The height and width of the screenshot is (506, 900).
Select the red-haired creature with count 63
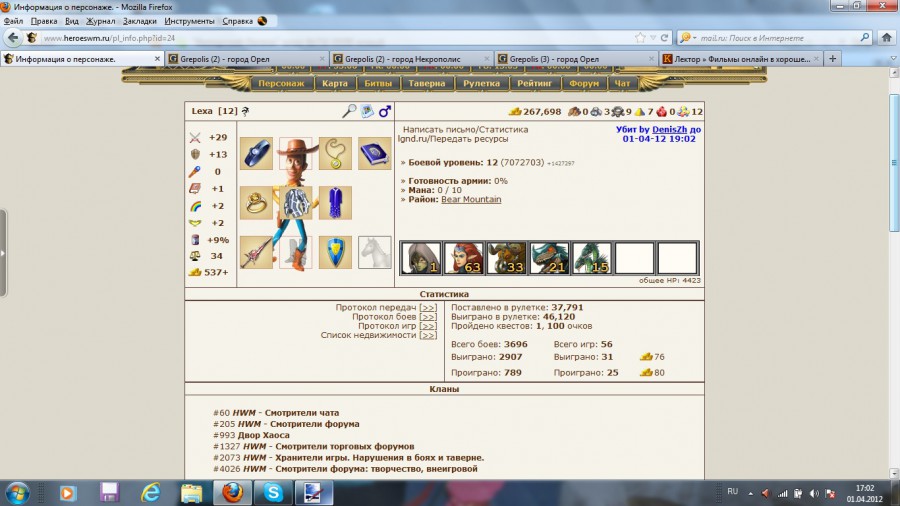click(463, 258)
